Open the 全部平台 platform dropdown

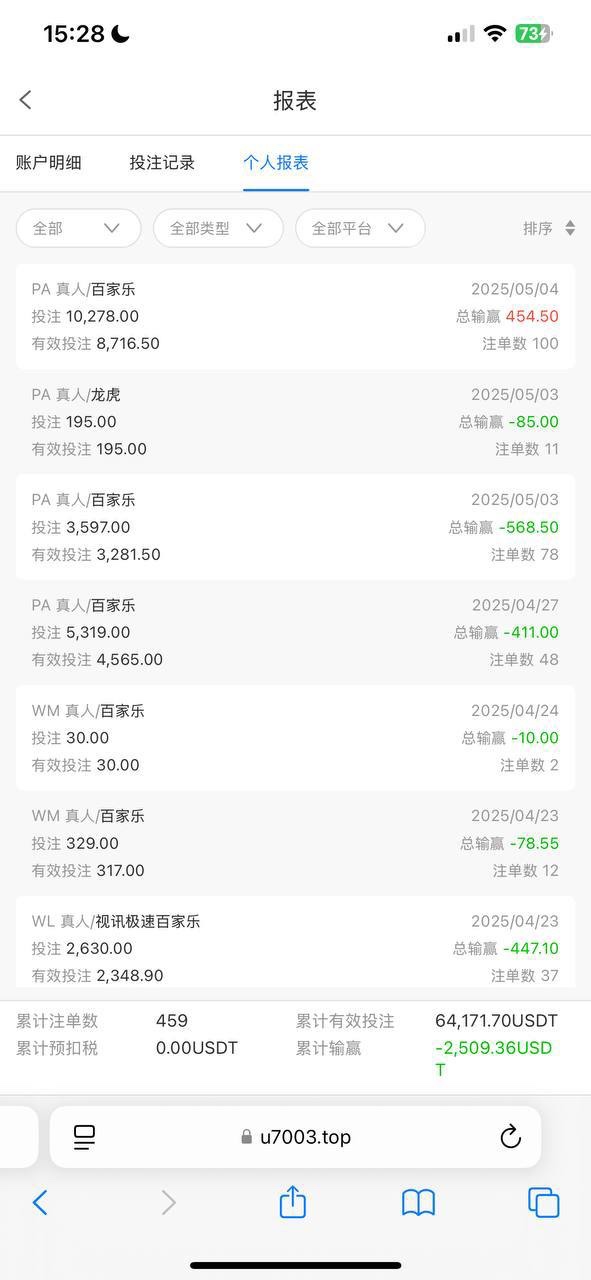click(360, 228)
